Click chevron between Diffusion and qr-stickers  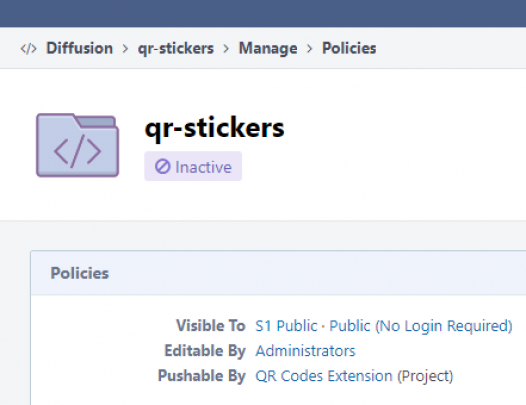click(x=125, y=49)
